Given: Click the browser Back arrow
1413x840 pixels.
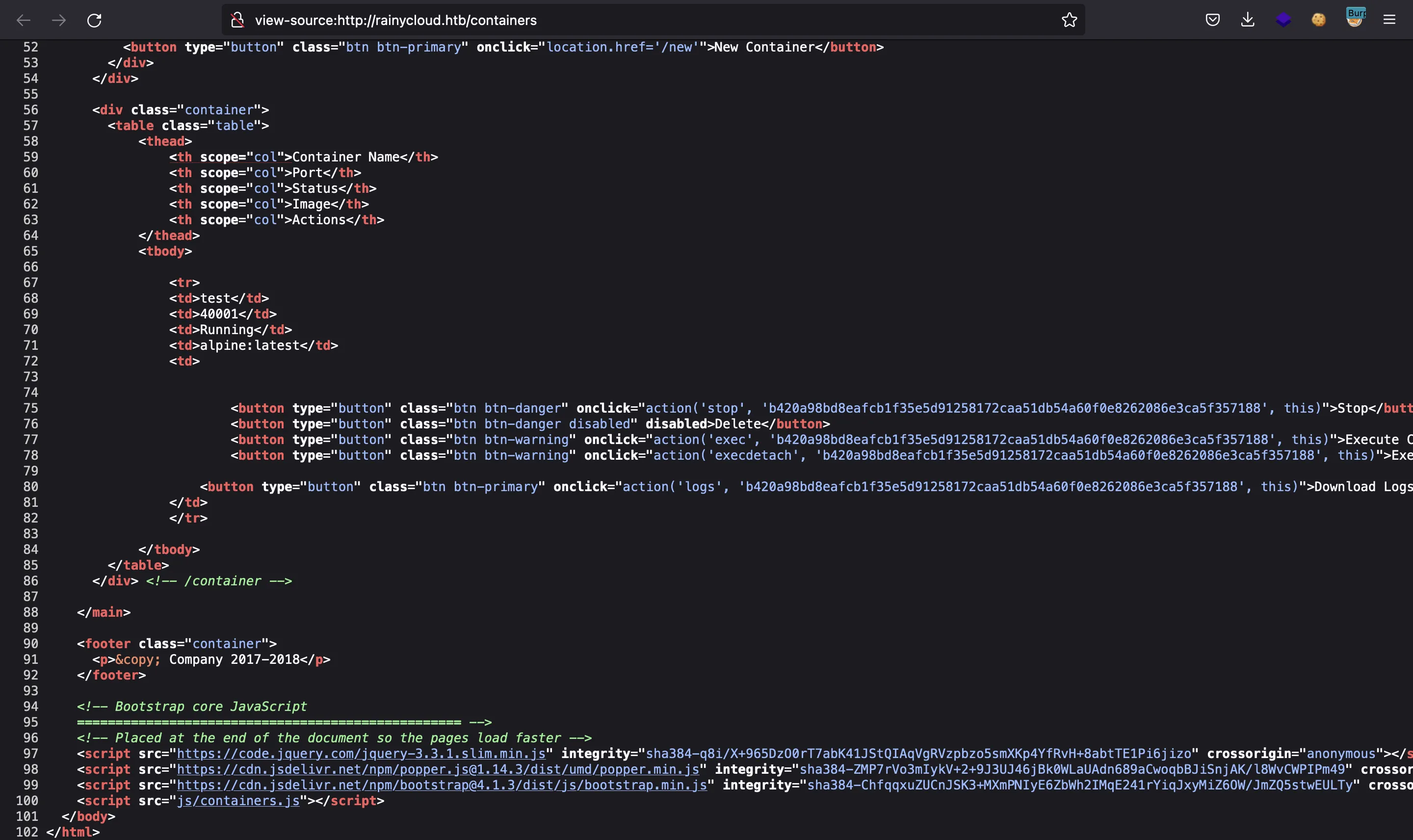Looking at the screenshot, I should pos(23,21).
